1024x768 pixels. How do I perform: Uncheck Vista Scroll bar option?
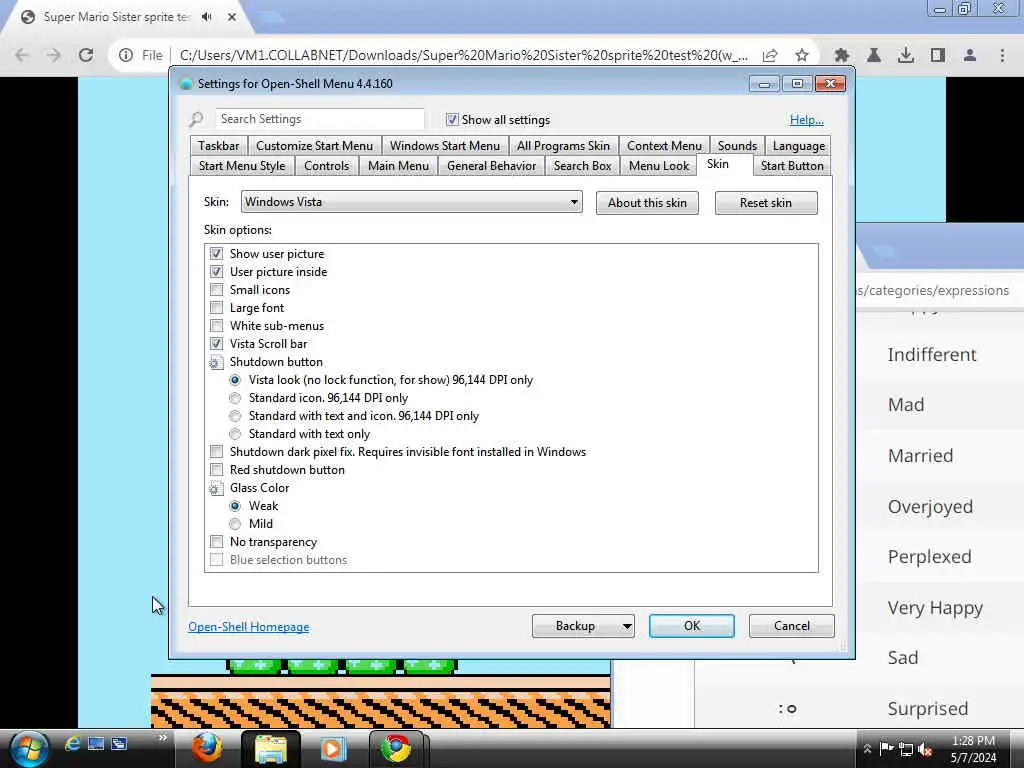(216, 344)
